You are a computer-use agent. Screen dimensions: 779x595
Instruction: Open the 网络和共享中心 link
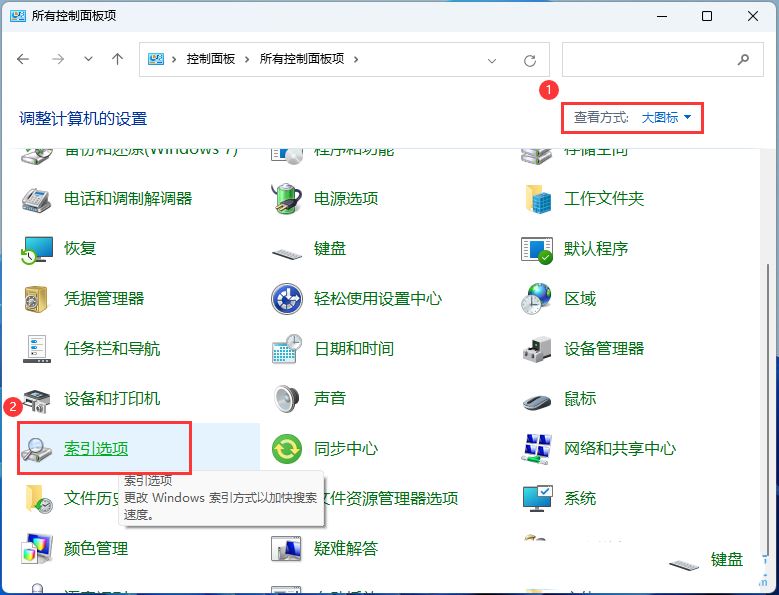[620, 448]
